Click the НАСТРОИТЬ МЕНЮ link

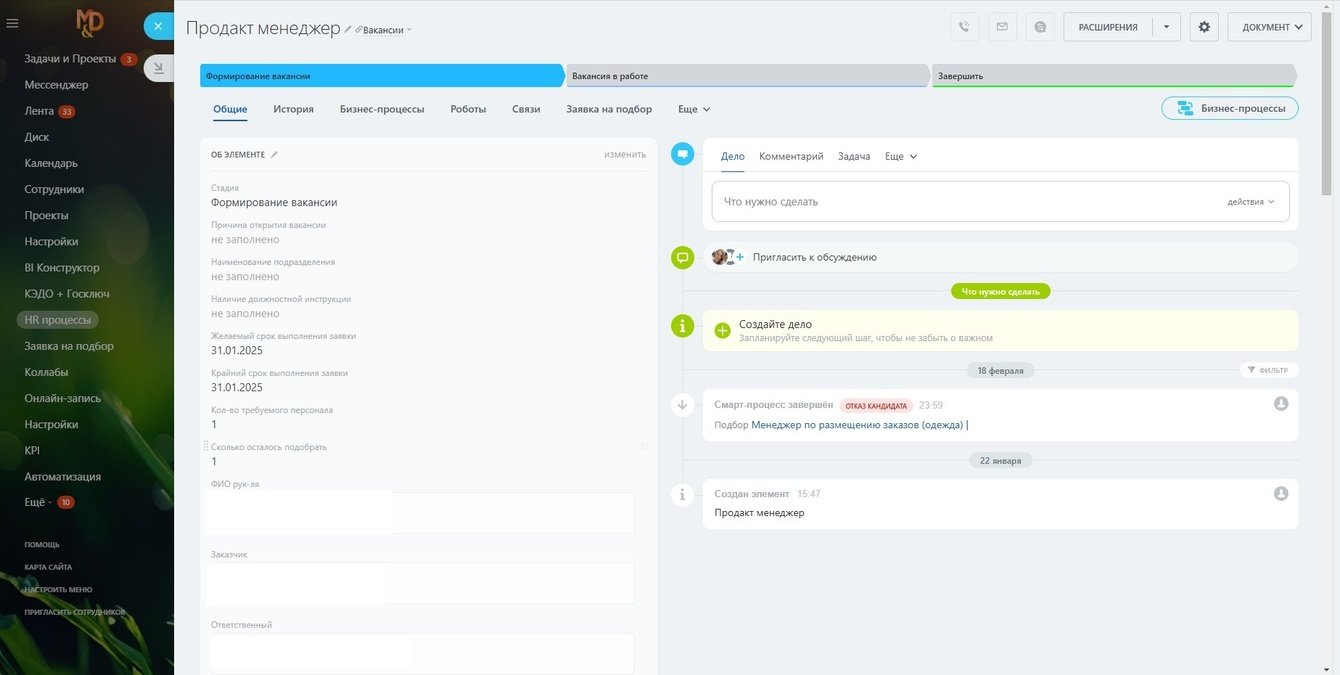click(x=58, y=590)
